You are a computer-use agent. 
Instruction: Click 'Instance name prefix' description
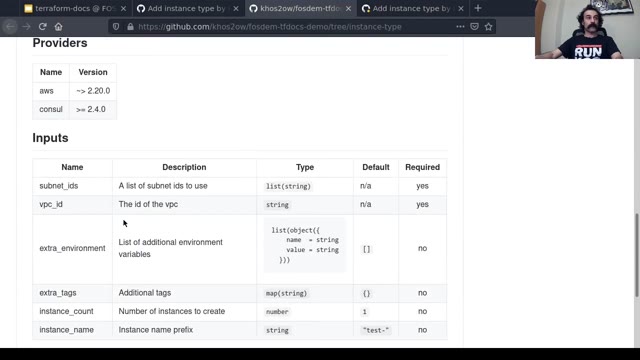coord(156,330)
